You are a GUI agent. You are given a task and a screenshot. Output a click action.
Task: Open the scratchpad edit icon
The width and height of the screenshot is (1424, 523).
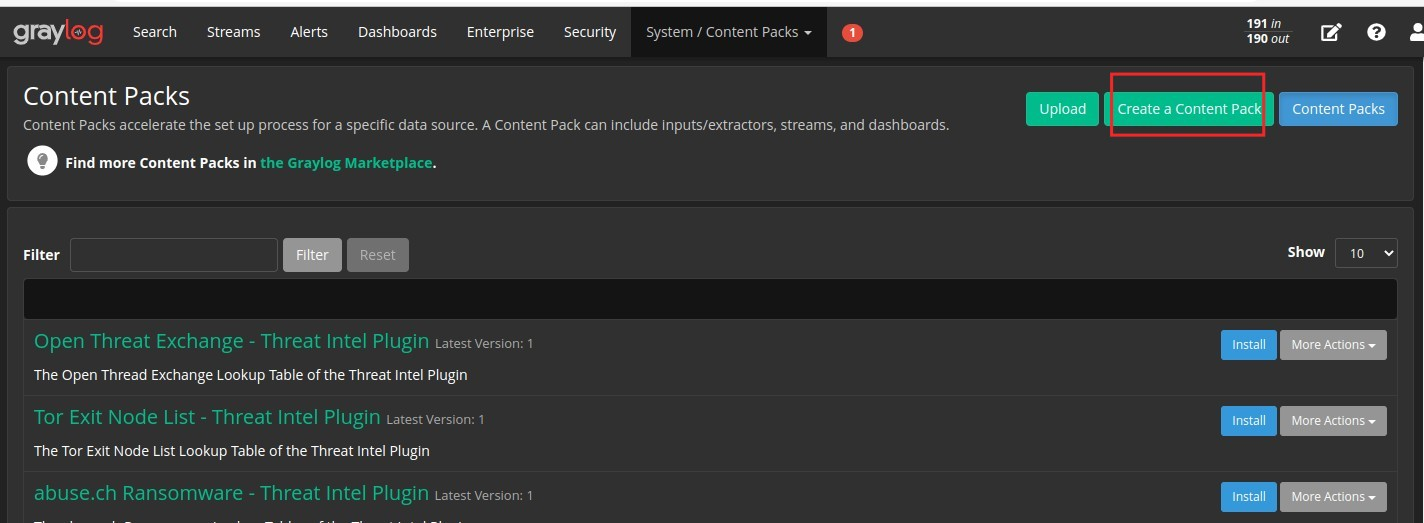tap(1330, 32)
